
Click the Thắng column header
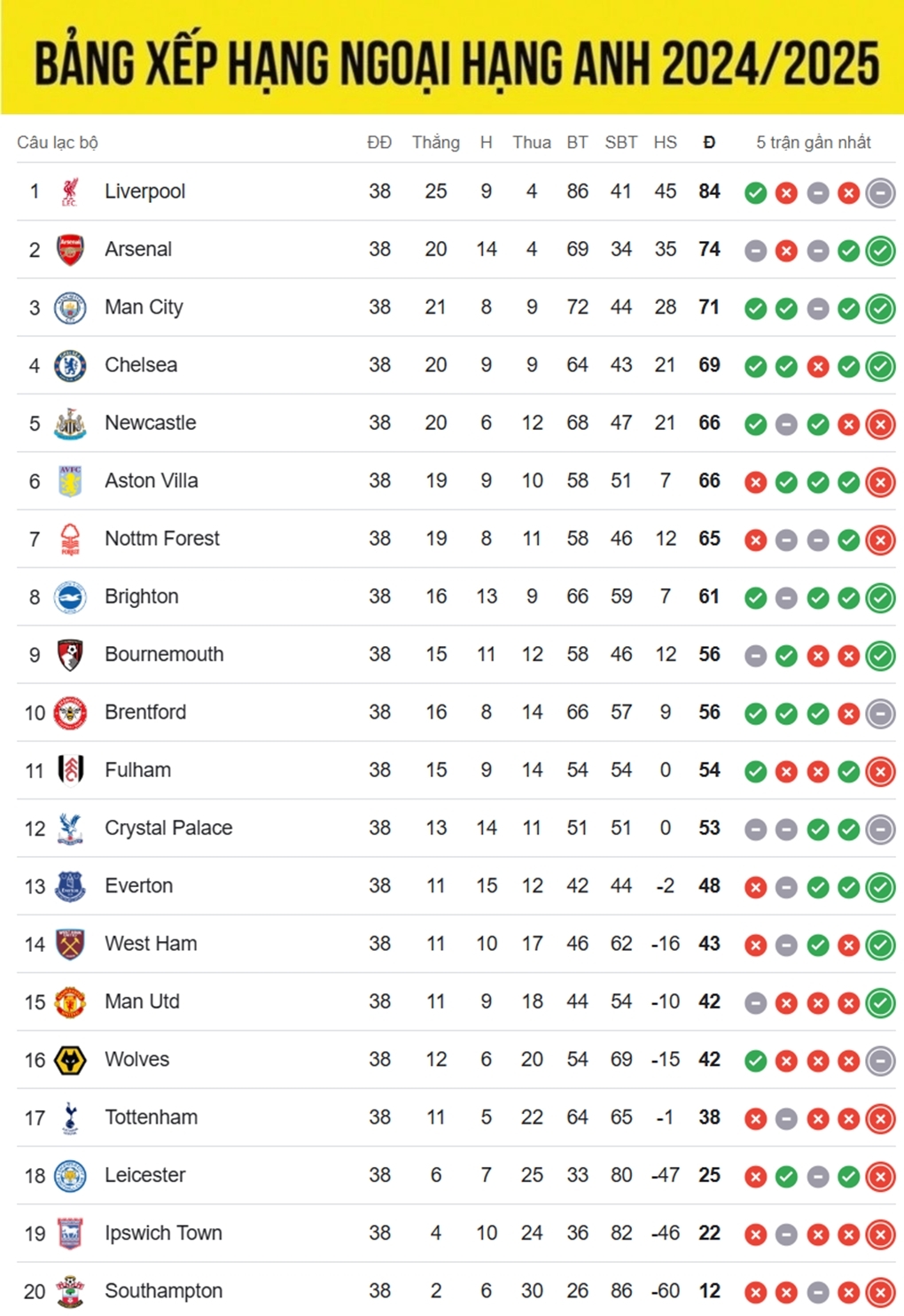pyautogui.click(x=435, y=143)
